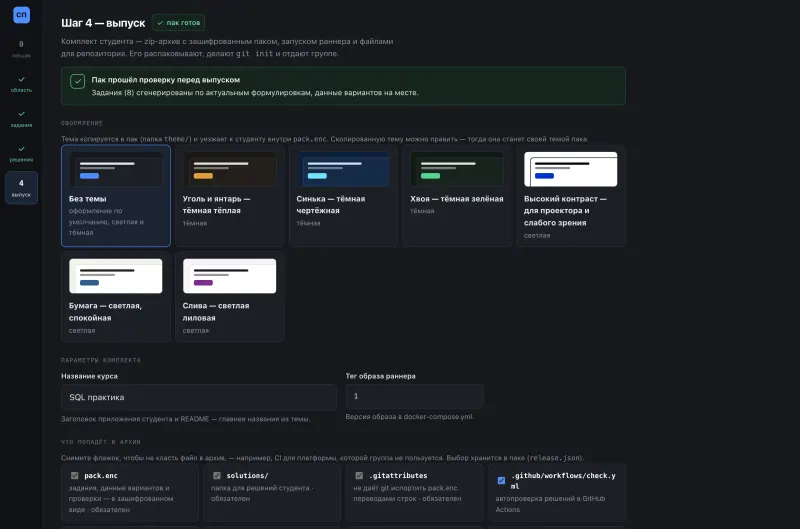
Task: Go to the «решения» step in sidebar
Action: point(21,154)
